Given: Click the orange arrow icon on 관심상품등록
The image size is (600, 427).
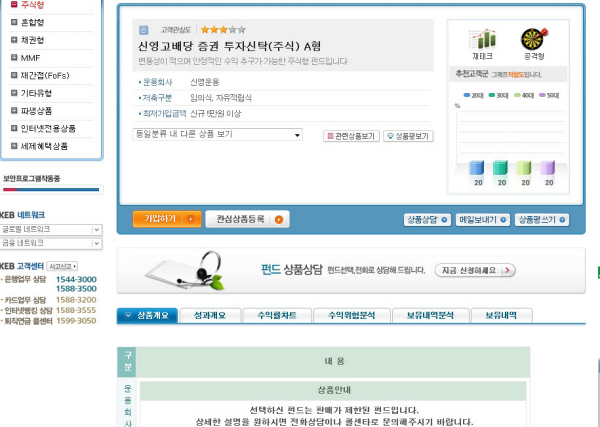Looking at the screenshot, I should tap(279, 220).
